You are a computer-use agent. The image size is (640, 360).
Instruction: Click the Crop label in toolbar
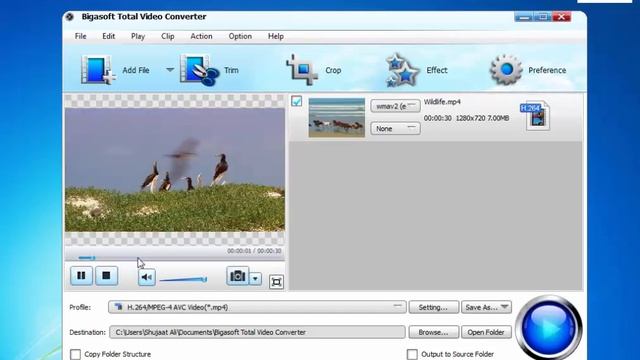pyautogui.click(x=333, y=70)
